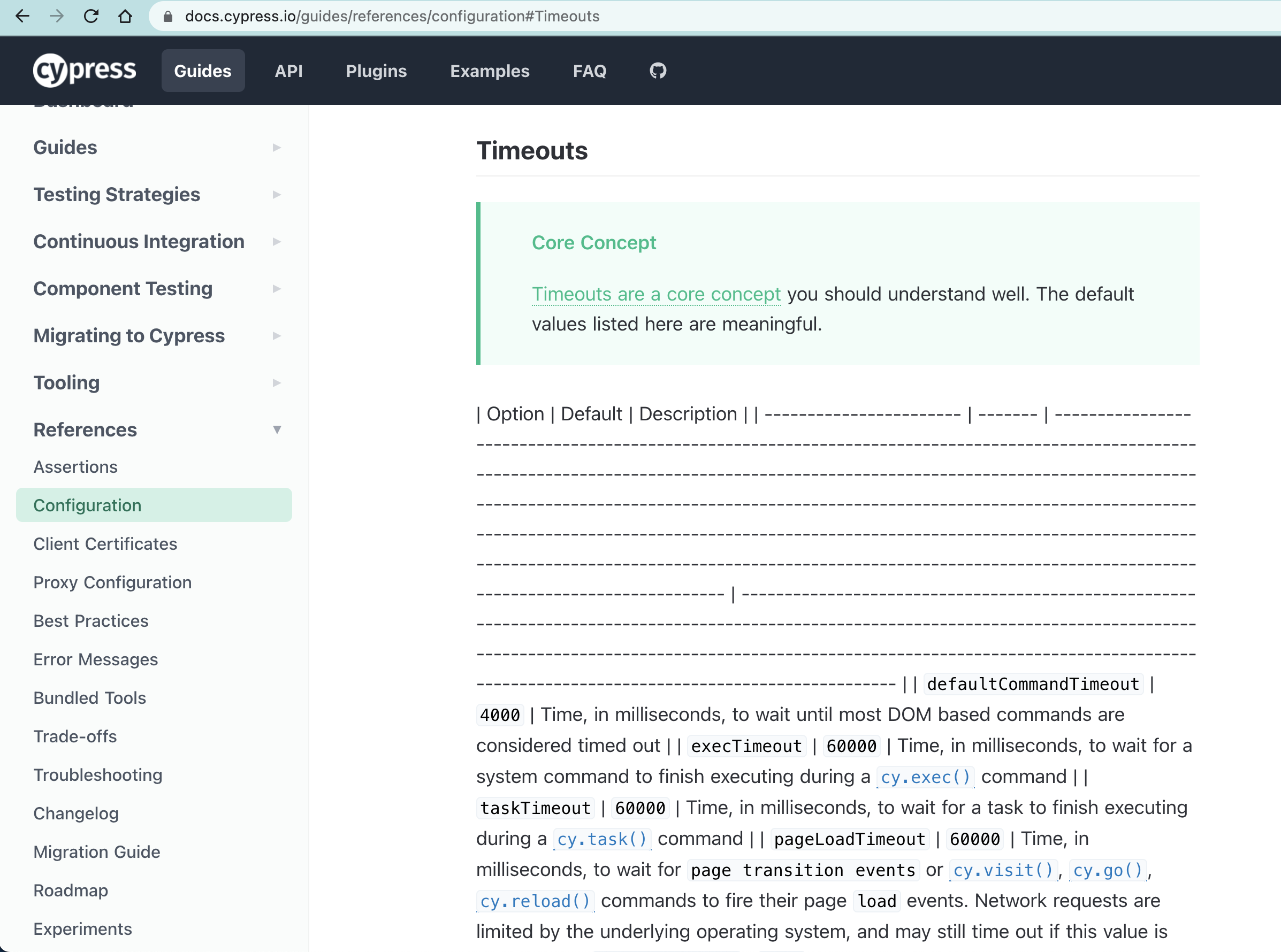The width and height of the screenshot is (1281, 952).
Task: Click the browser back arrow
Action: 22,16
